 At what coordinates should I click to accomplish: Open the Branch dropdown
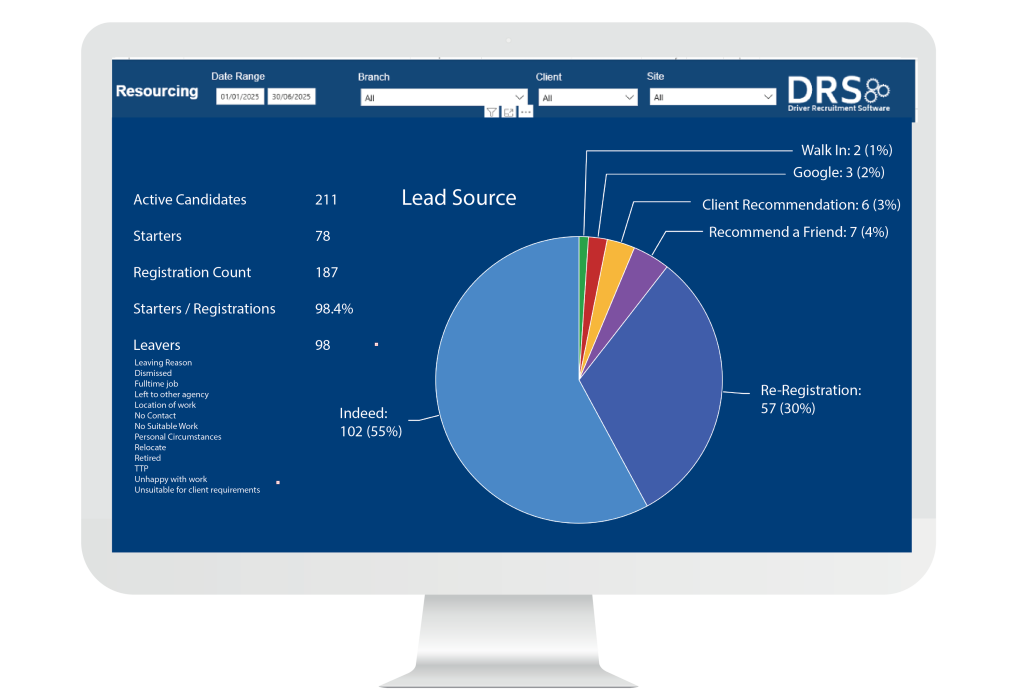click(x=444, y=97)
